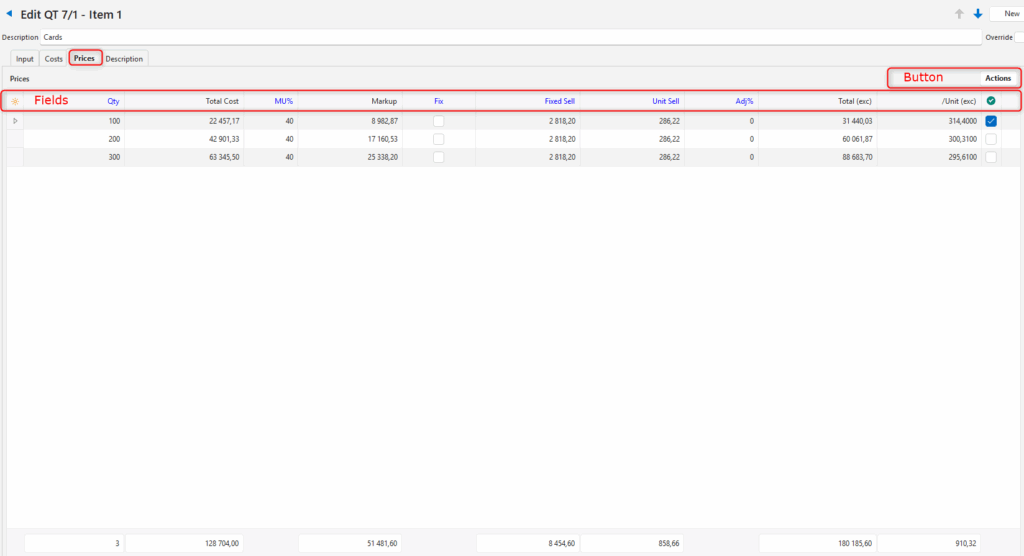Expand the row indicator triangle for quantity 100
The image size is (1024, 556).
coord(15,121)
